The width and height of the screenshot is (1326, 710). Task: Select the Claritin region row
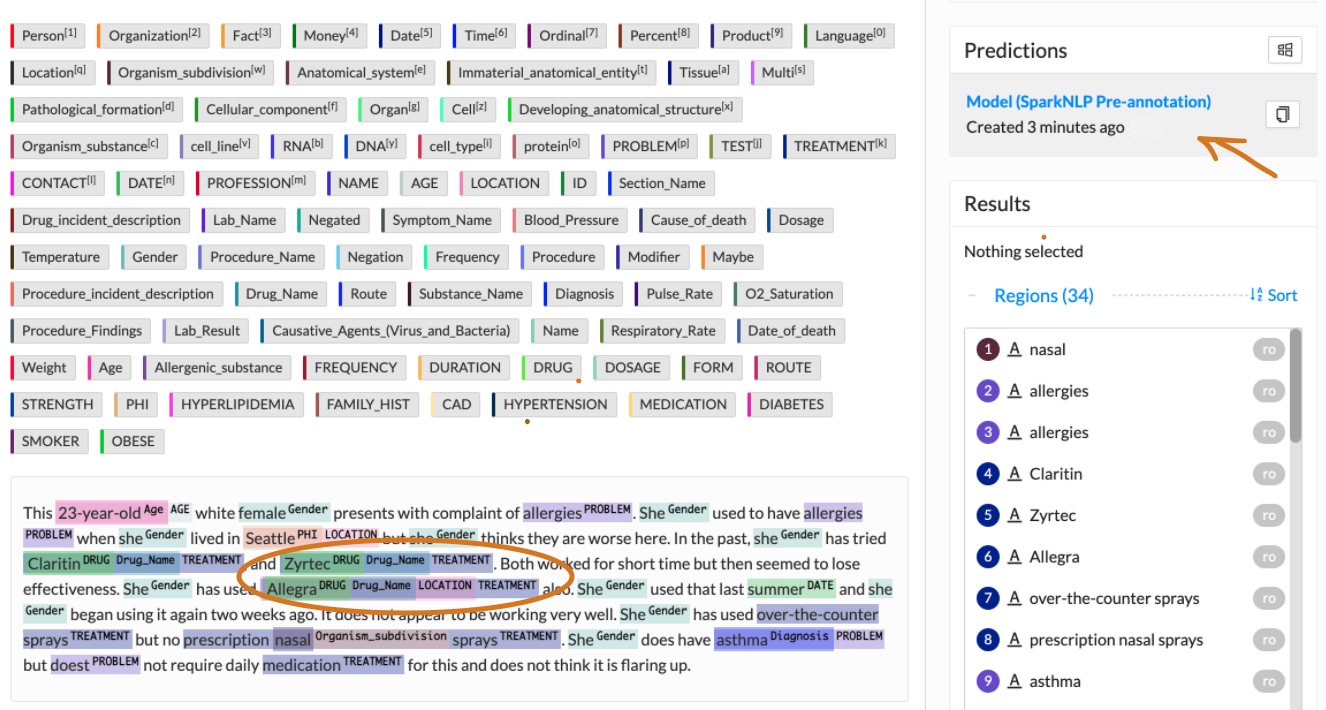pos(1128,474)
